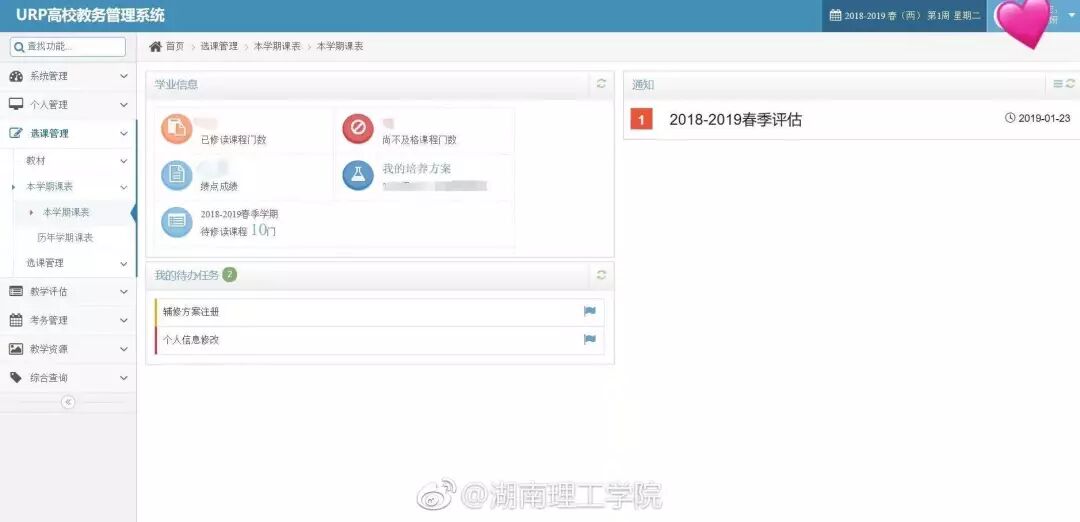This screenshot has height=522, width=1080.
Task: Click the orange 已修读课程门数 icon
Action: [177, 129]
